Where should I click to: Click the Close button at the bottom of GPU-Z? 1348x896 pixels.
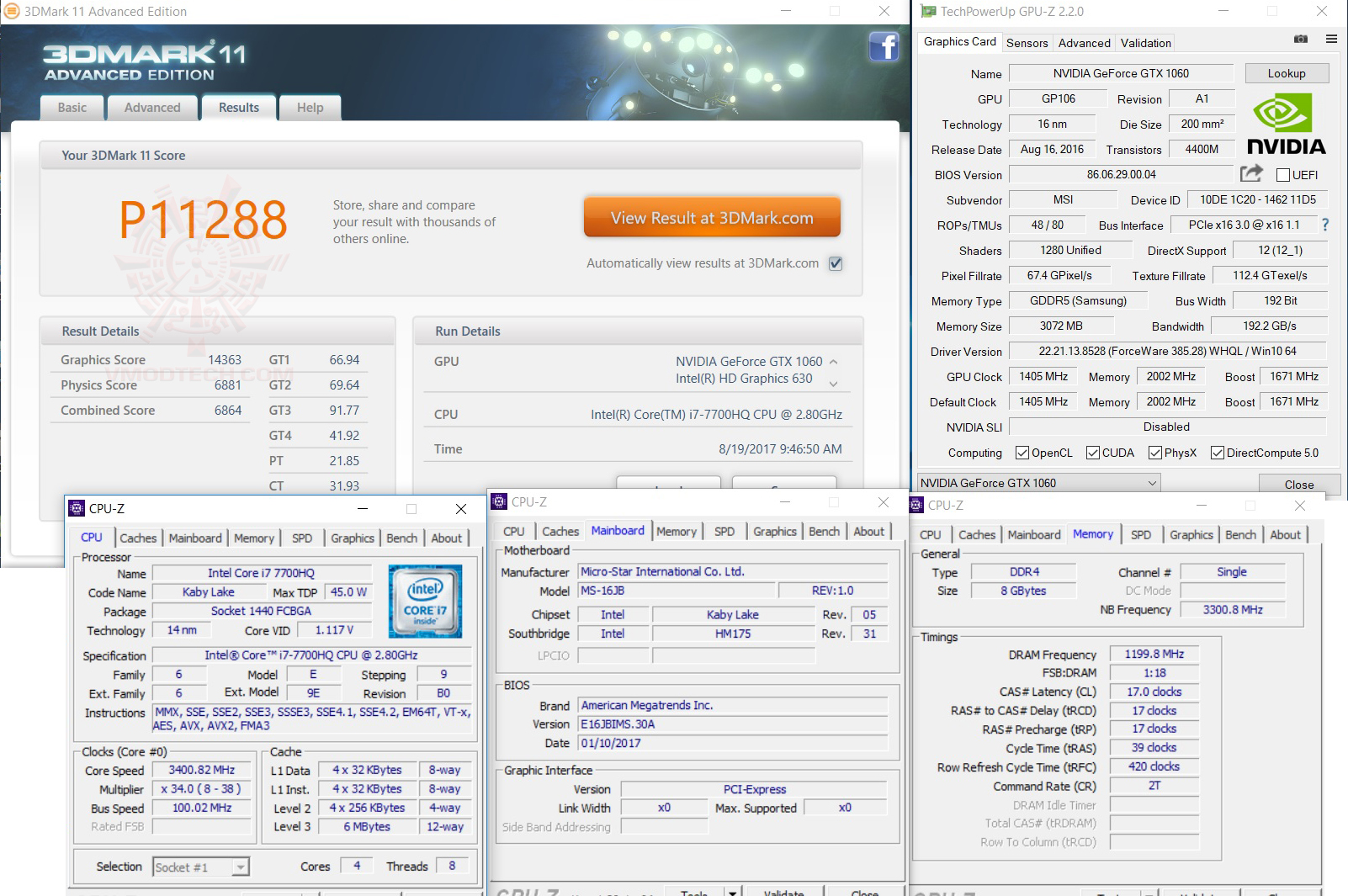tap(1298, 485)
